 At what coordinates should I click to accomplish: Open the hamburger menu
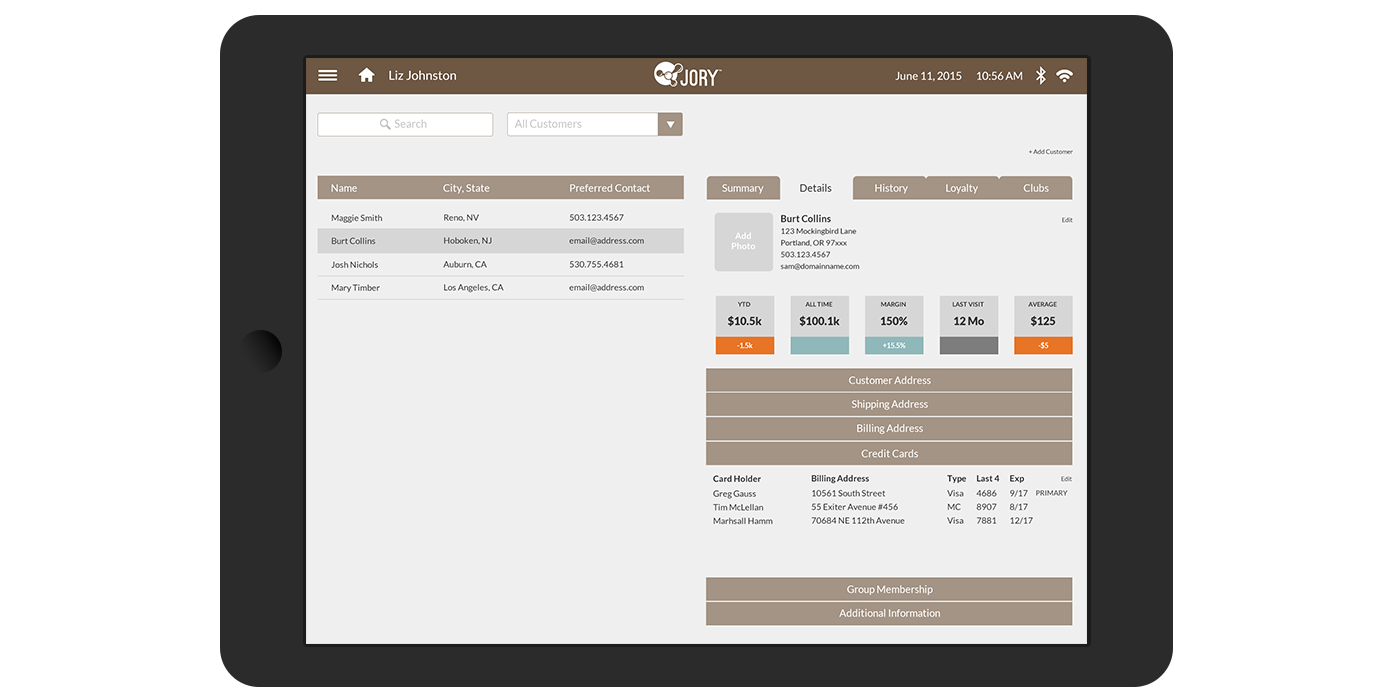[x=327, y=75]
